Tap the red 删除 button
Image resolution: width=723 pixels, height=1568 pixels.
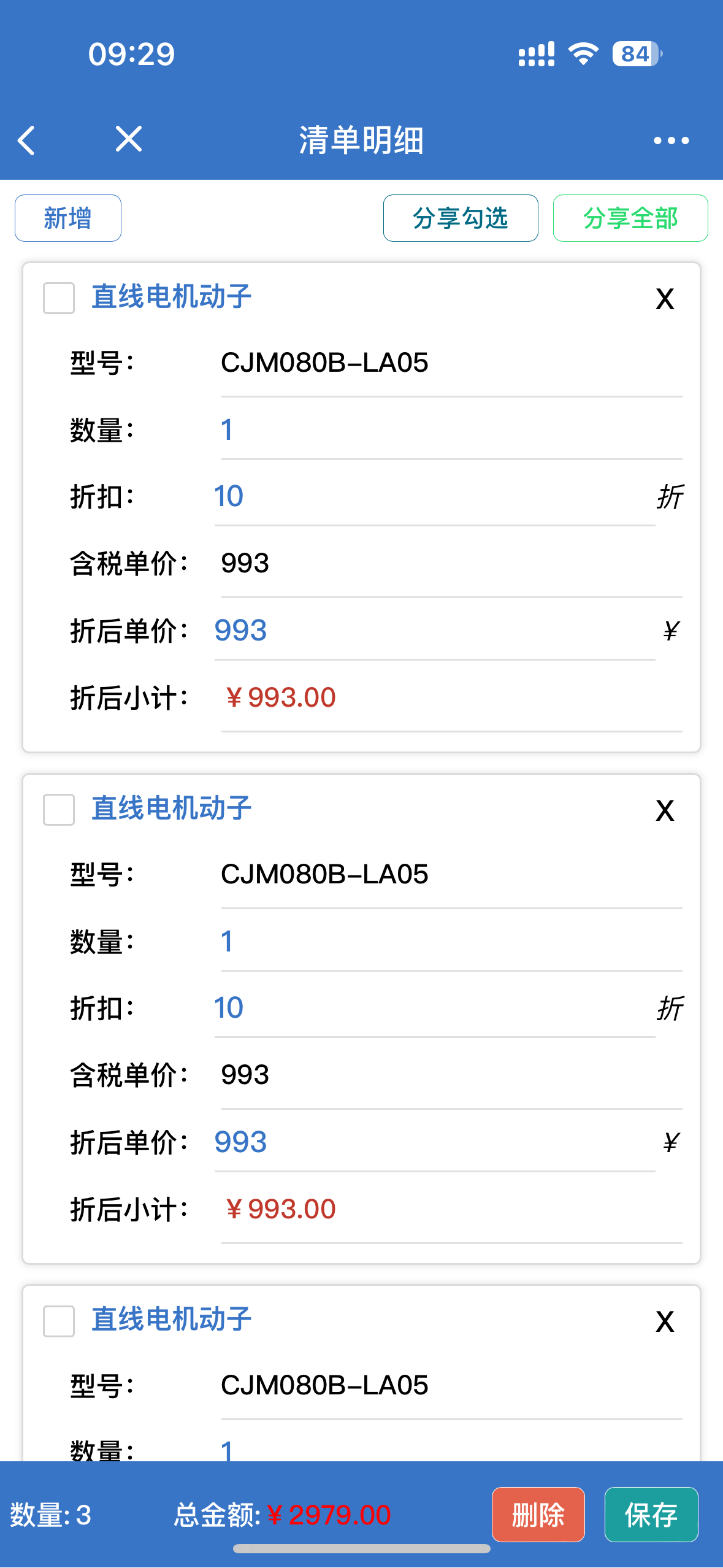click(538, 1515)
